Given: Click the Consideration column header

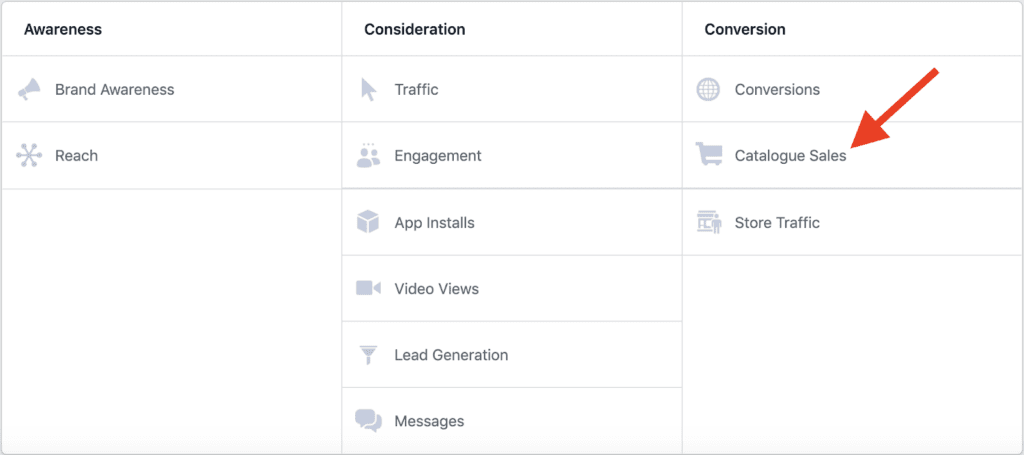Looking at the screenshot, I should click(414, 29).
